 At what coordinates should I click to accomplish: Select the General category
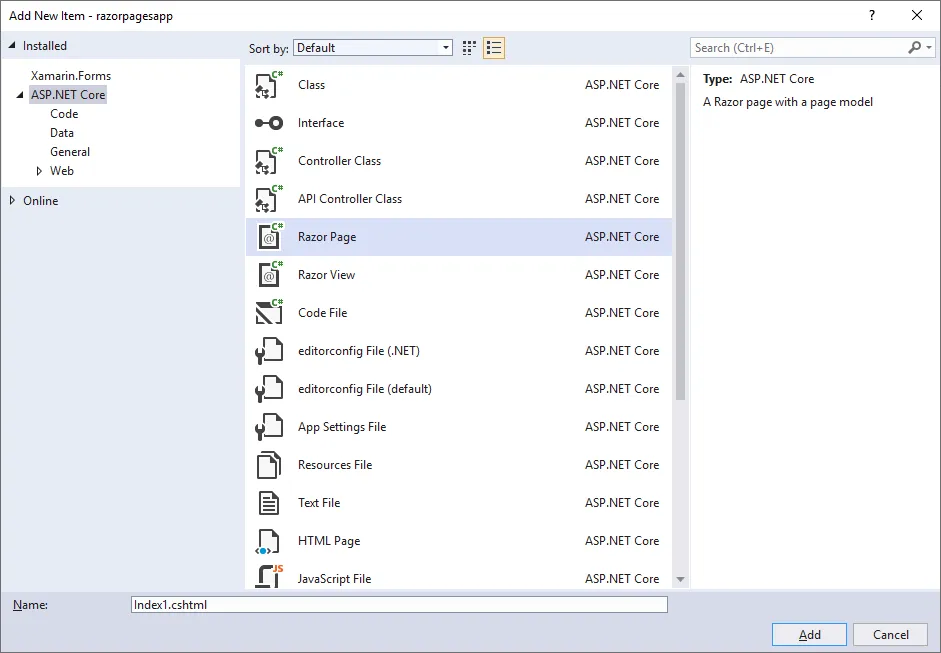70,152
